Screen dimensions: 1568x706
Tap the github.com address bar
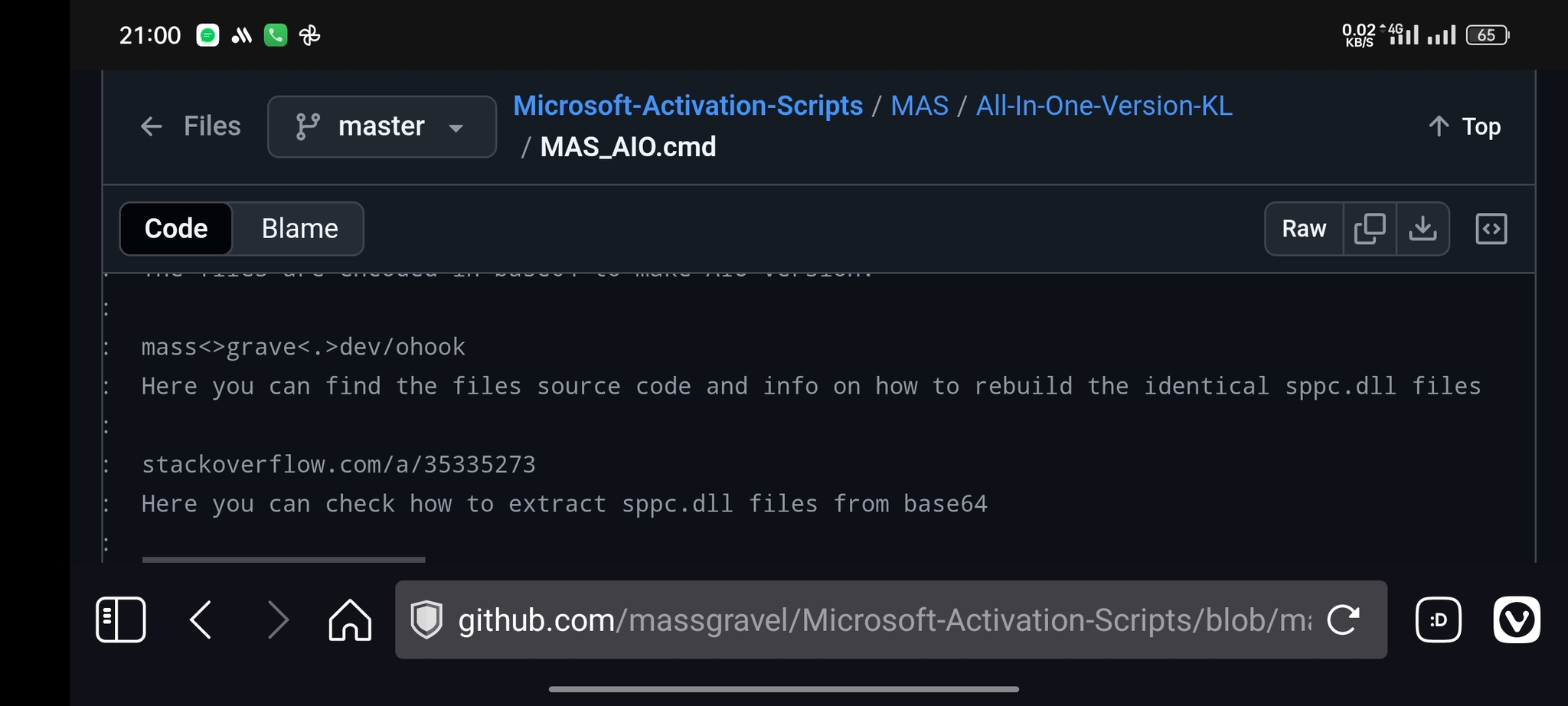pos(880,619)
